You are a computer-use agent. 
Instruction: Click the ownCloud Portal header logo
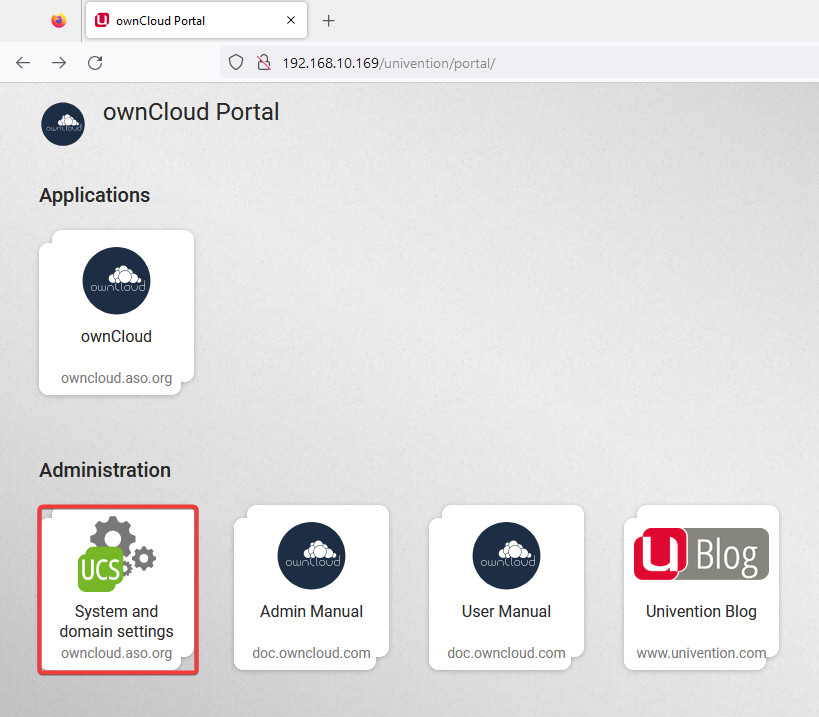(63, 124)
